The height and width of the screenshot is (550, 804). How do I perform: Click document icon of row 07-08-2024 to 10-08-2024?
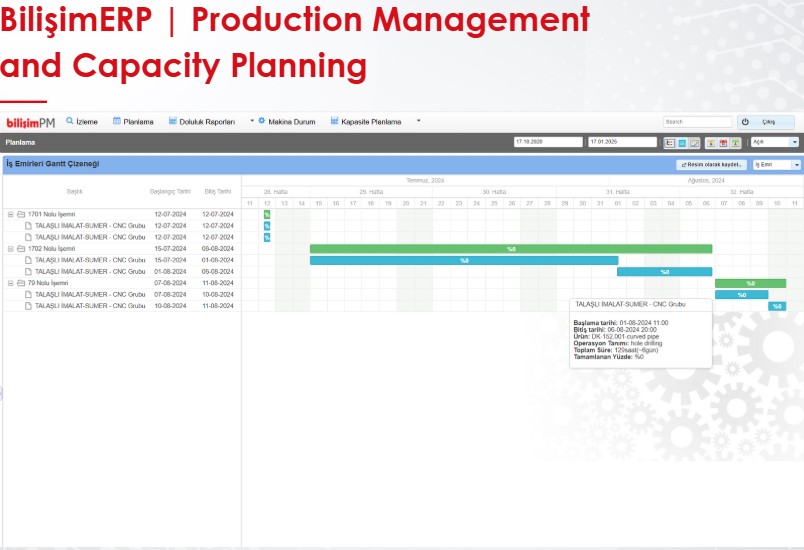(x=28, y=294)
